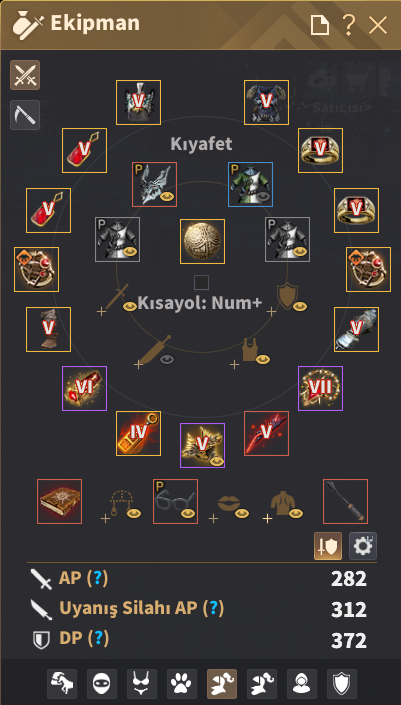This screenshot has width=401, height=705.
Task: Toggle visibility eye on glasses slot
Action: (x=189, y=514)
